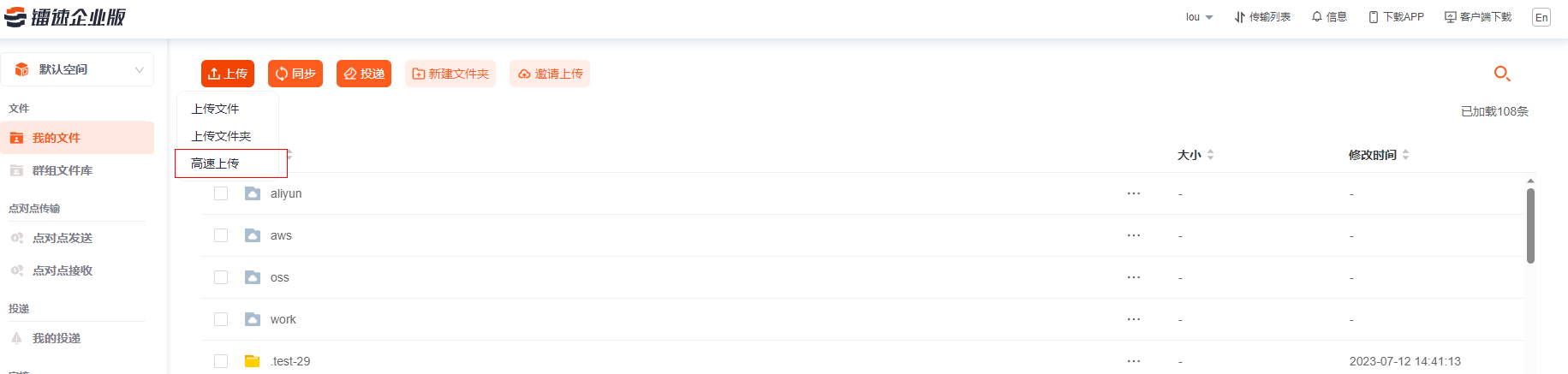Open group file library (群组文件库)

point(62,170)
